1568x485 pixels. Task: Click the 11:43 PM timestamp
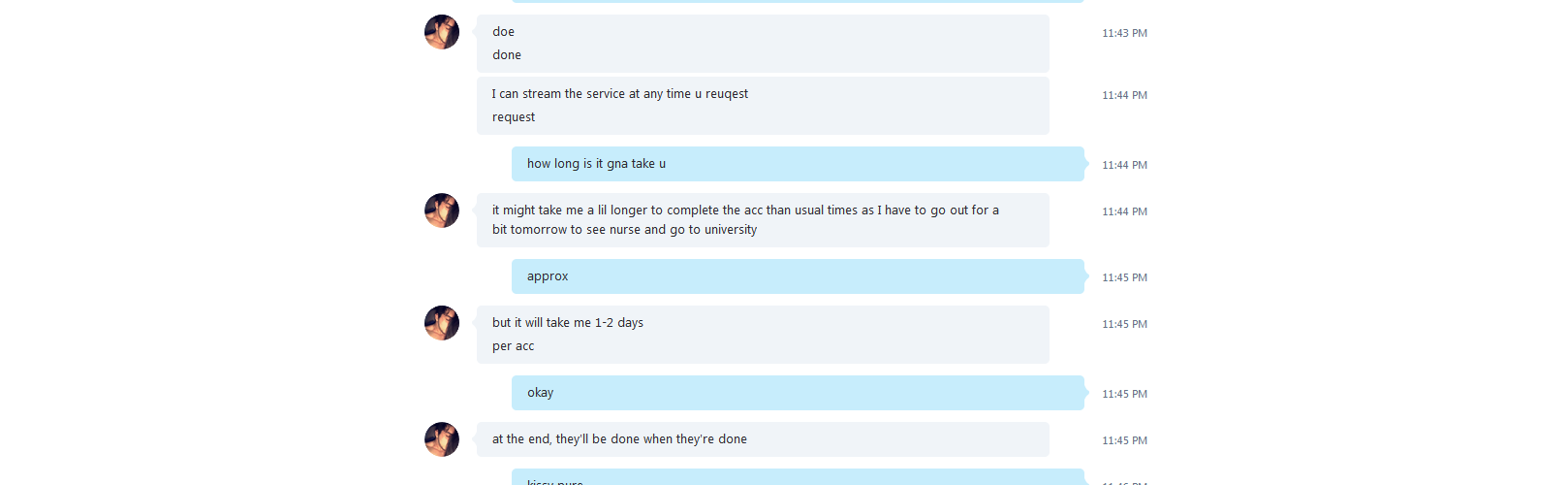pos(1124,33)
